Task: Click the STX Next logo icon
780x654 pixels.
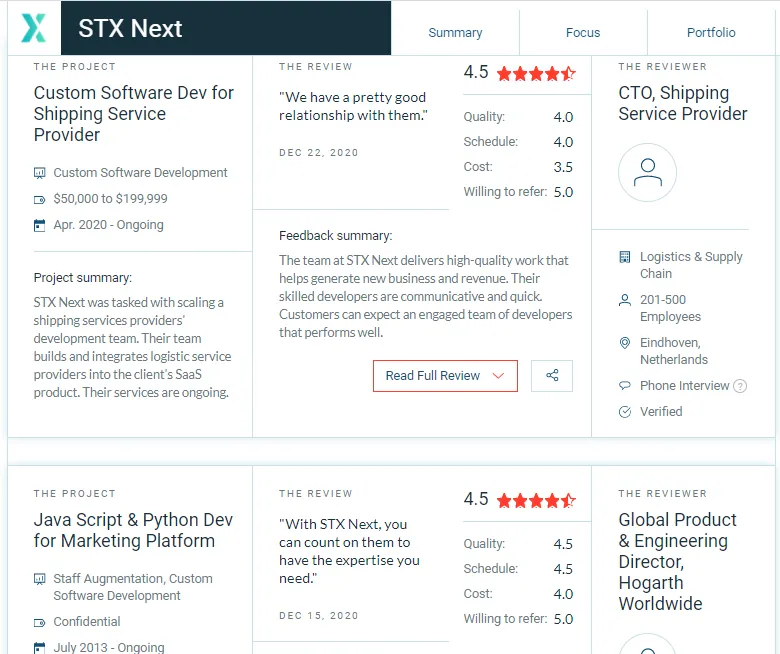Action: pyautogui.click(x=34, y=28)
